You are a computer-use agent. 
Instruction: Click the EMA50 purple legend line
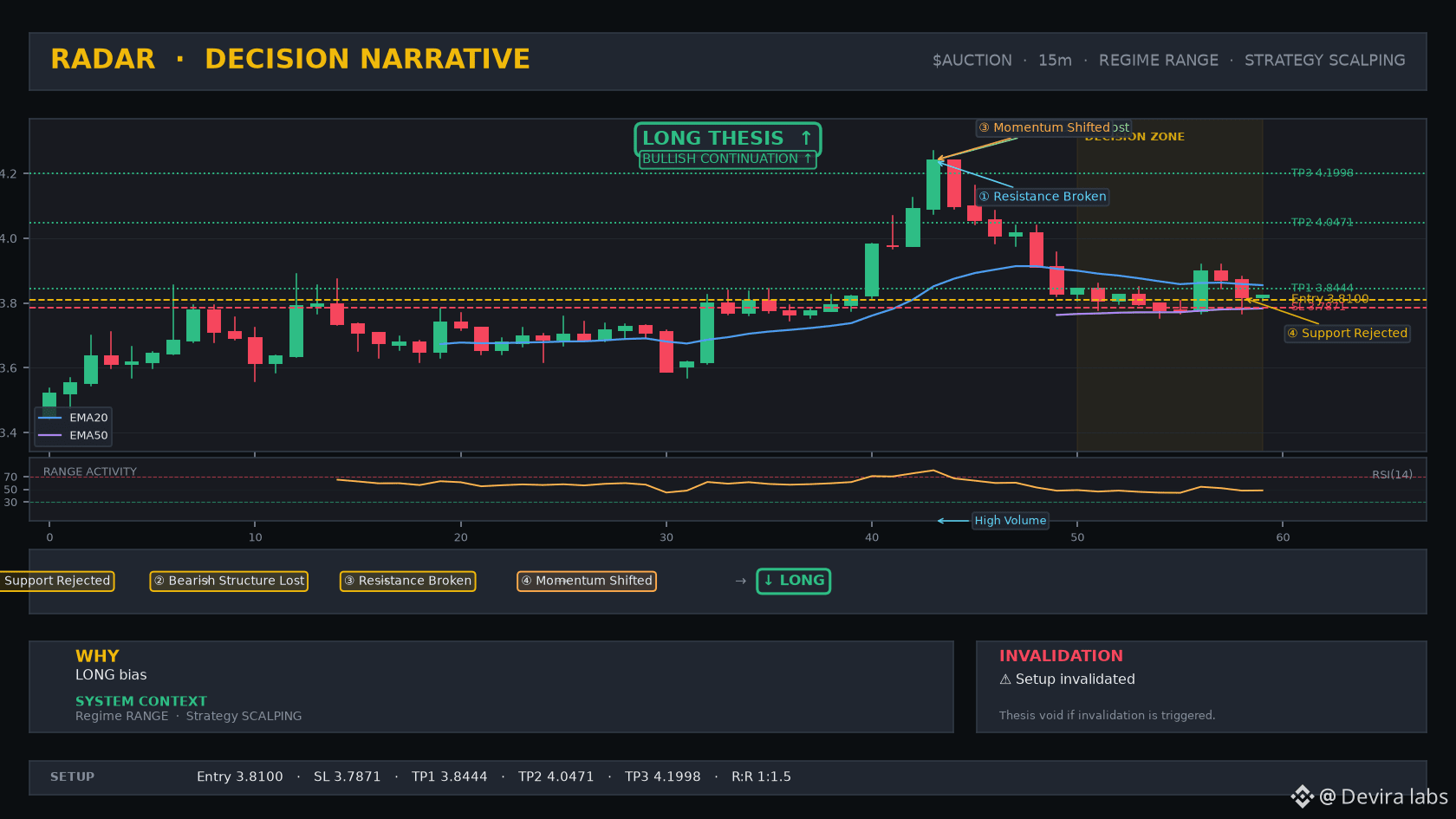click(x=50, y=436)
